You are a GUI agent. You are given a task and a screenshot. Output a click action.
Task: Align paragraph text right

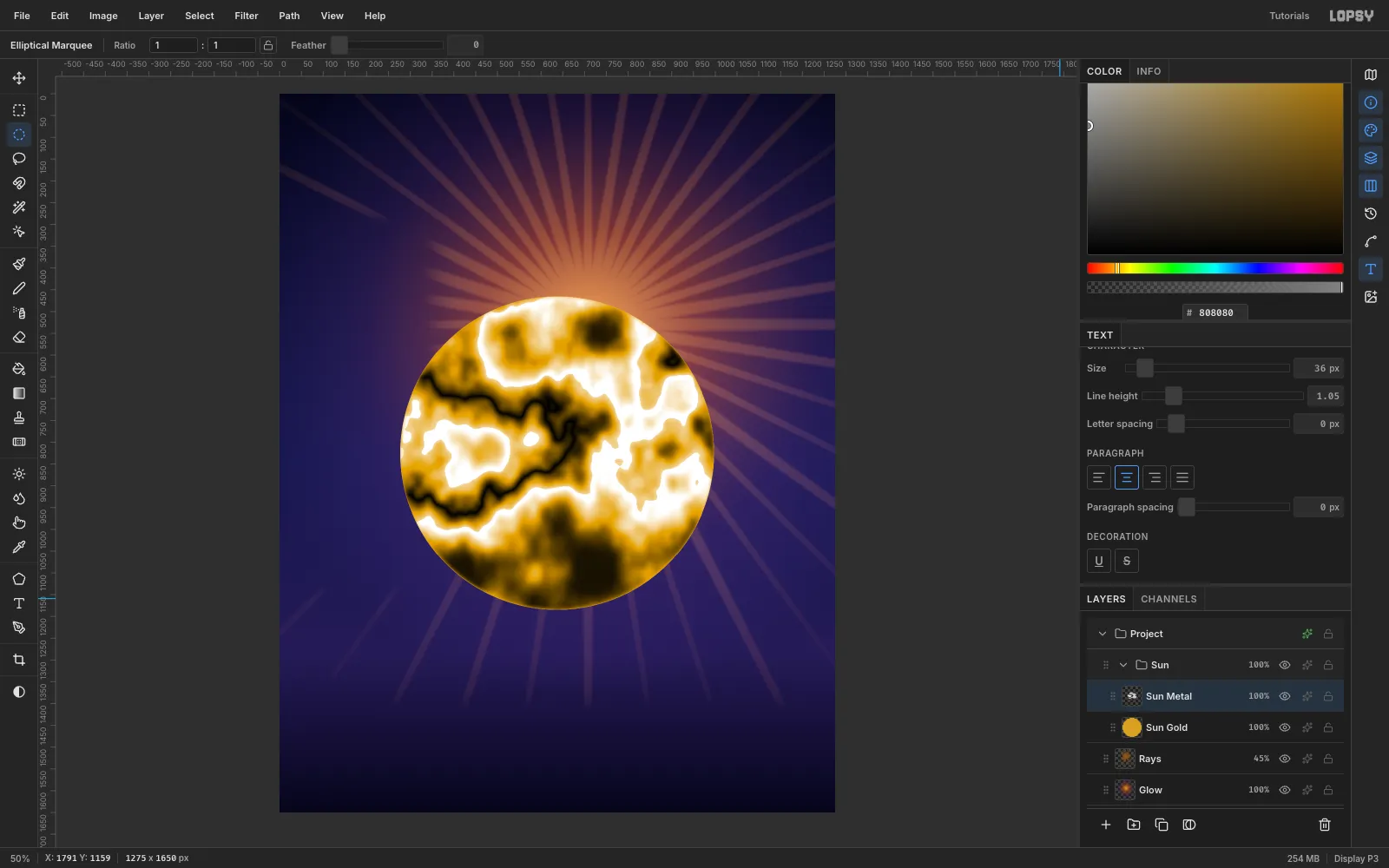(1155, 477)
